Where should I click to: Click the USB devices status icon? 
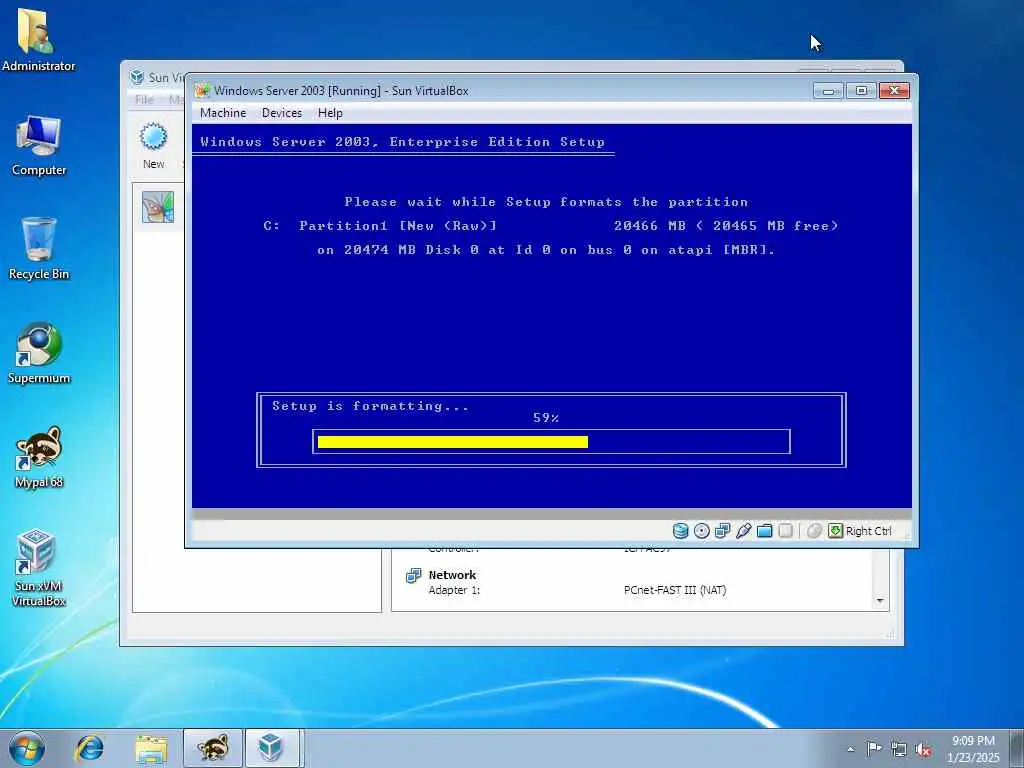tap(743, 531)
